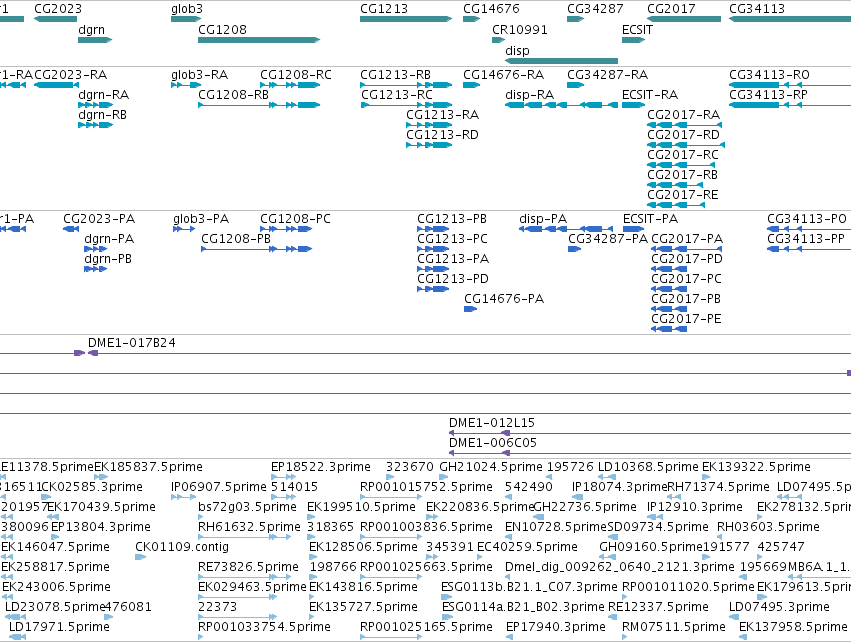
Task: Click the CG14676 gene label
Action: click(491, 9)
